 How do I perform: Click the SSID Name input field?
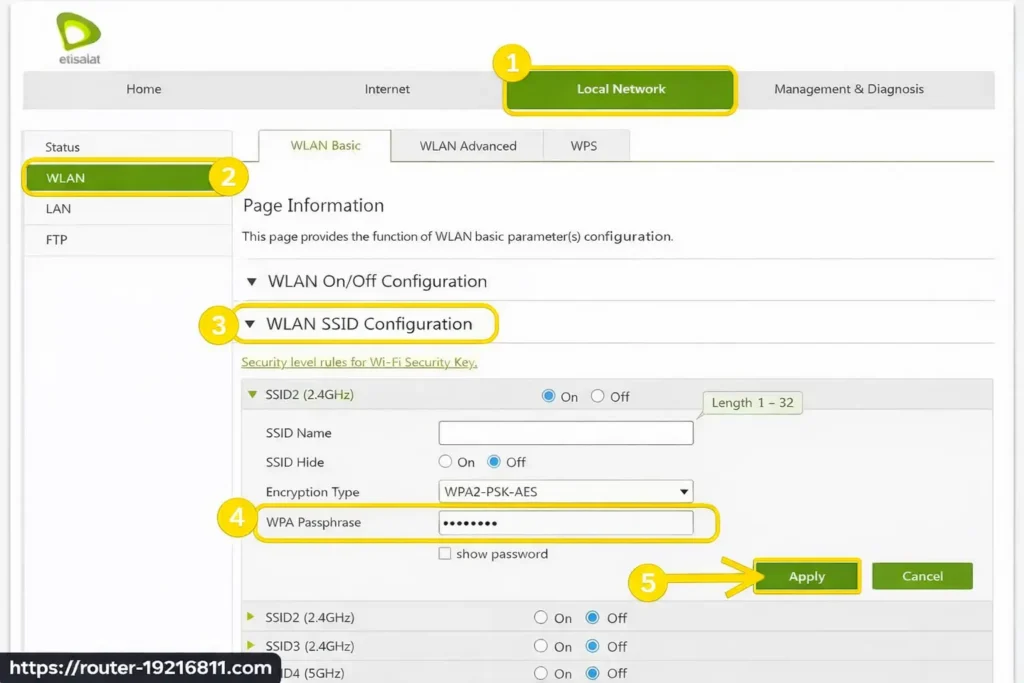tap(566, 433)
